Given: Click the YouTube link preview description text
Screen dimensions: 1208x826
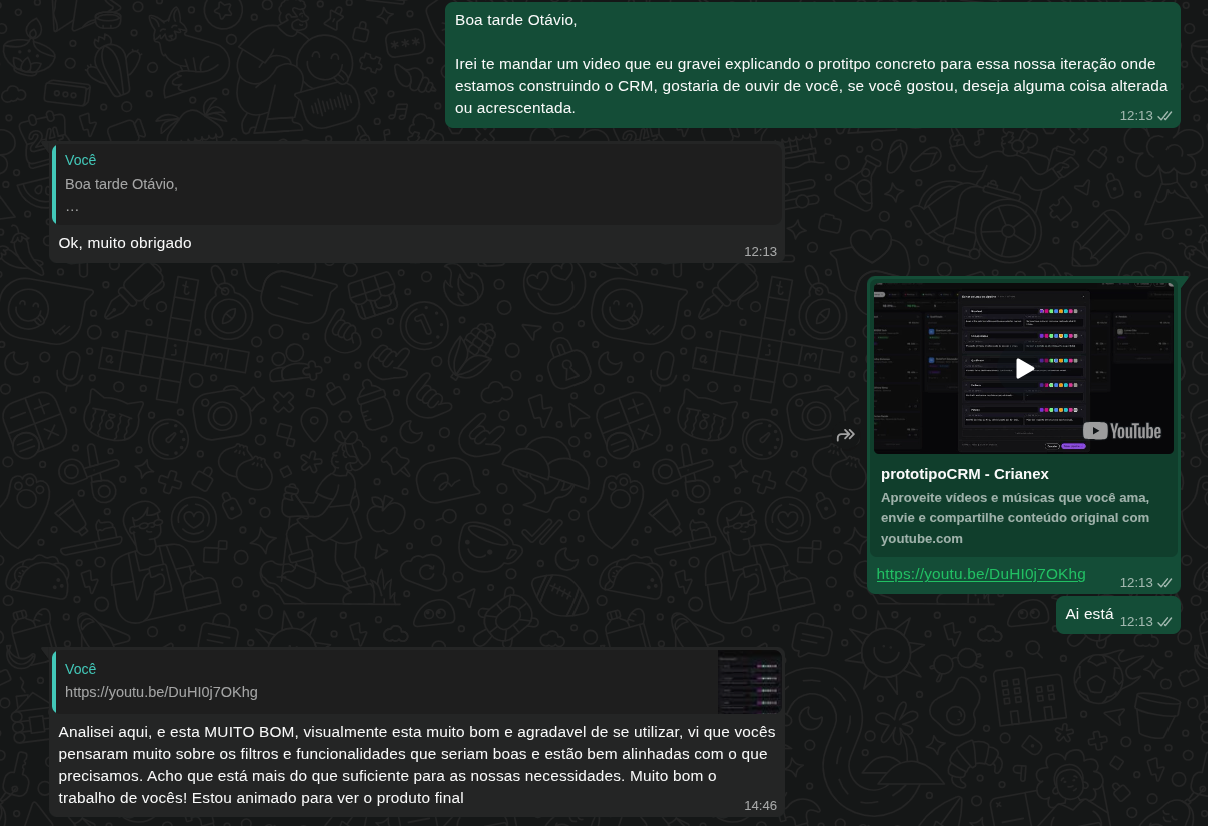Looking at the screenshot, I should 1015,518.
